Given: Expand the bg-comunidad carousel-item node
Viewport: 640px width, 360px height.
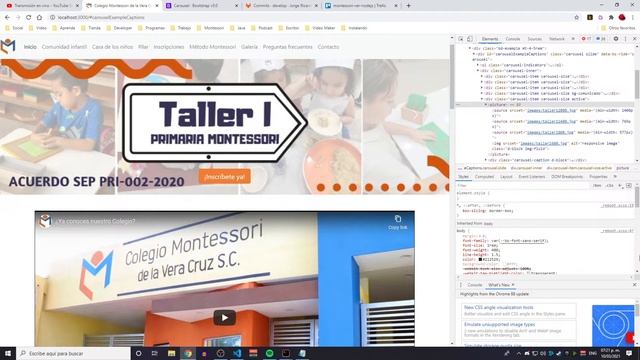Looking at the screenshot, I should 482,93.
